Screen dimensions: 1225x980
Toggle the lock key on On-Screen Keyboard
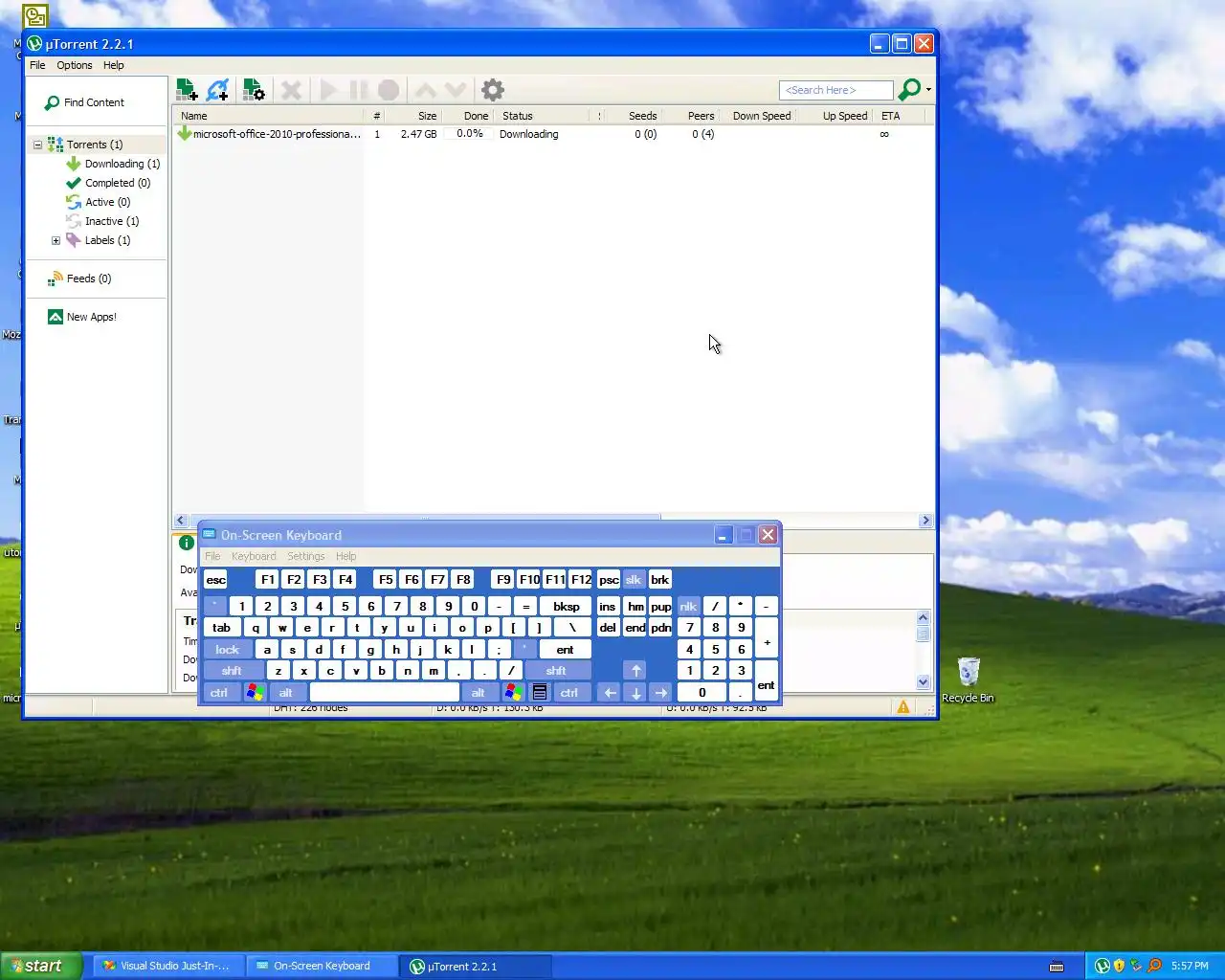tap(228, 650)
